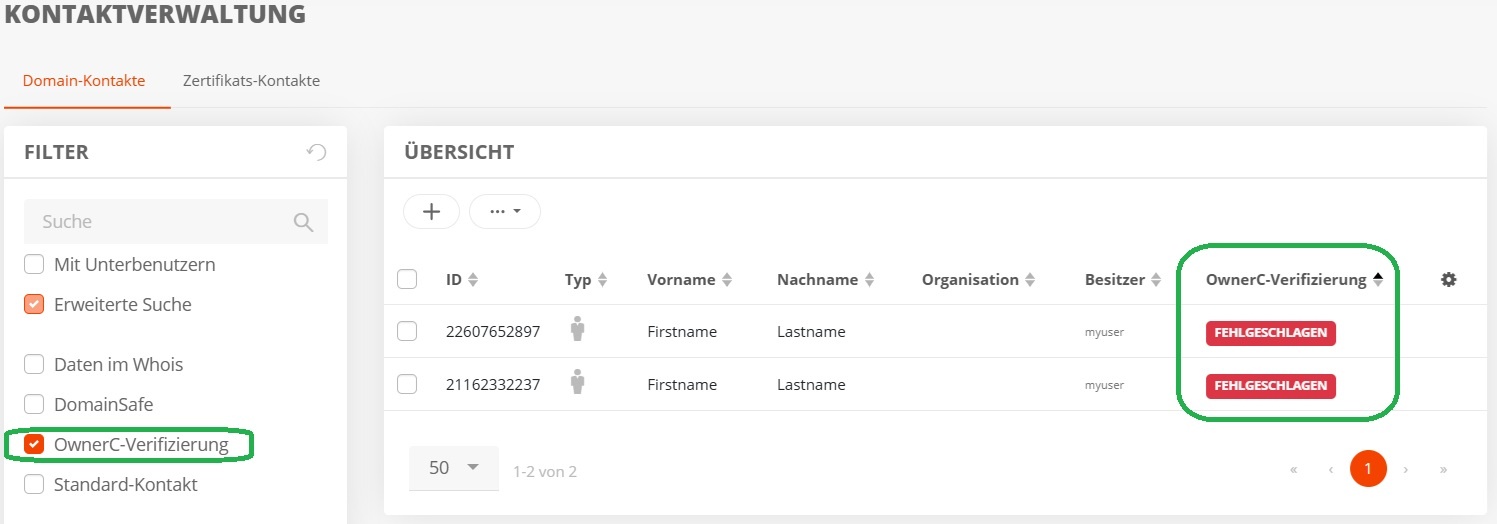Click the FEHLGESCHLAGEN badge for ID 22607652897
The height and width of the screenshot is (524, 1497).
click(1271, 333)
